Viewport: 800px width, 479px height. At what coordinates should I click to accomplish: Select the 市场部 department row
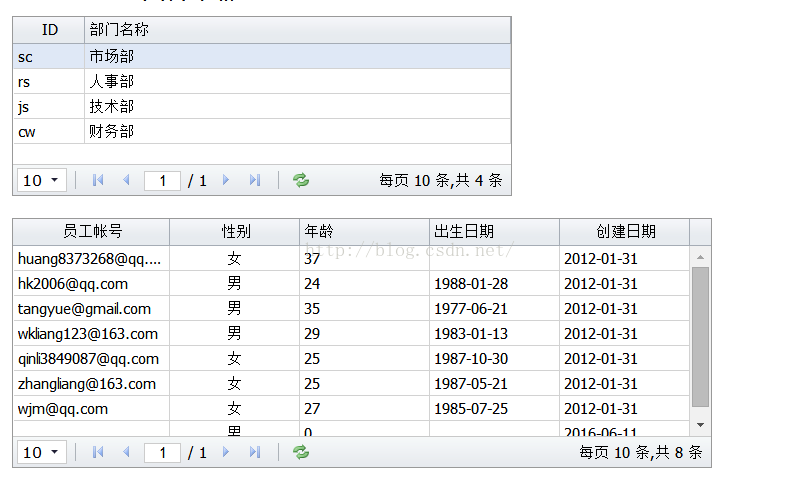tap(262, 56)
